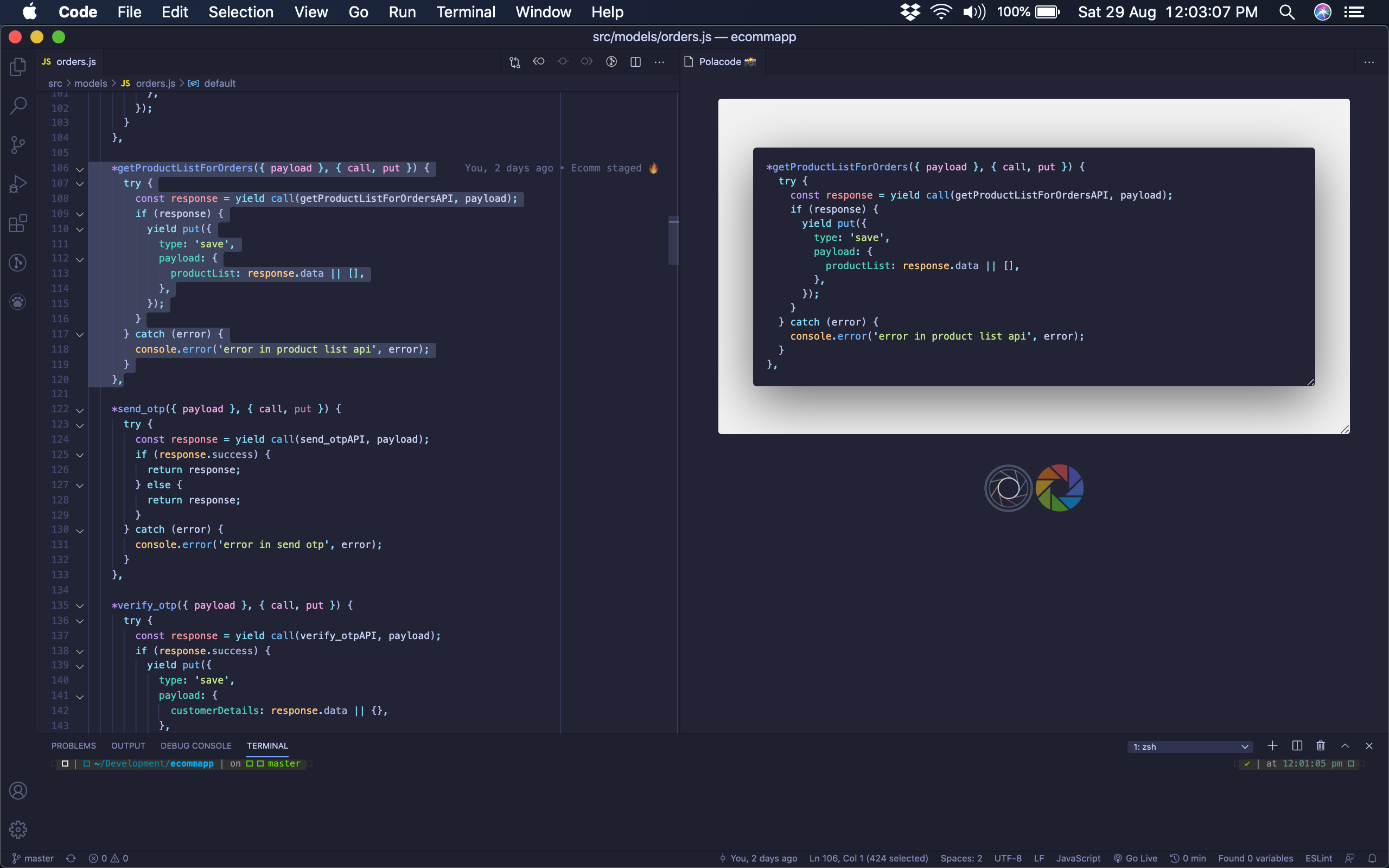Collapse fold at line 106
This screenshot has height=868, width=1389.
click(80, 169)
